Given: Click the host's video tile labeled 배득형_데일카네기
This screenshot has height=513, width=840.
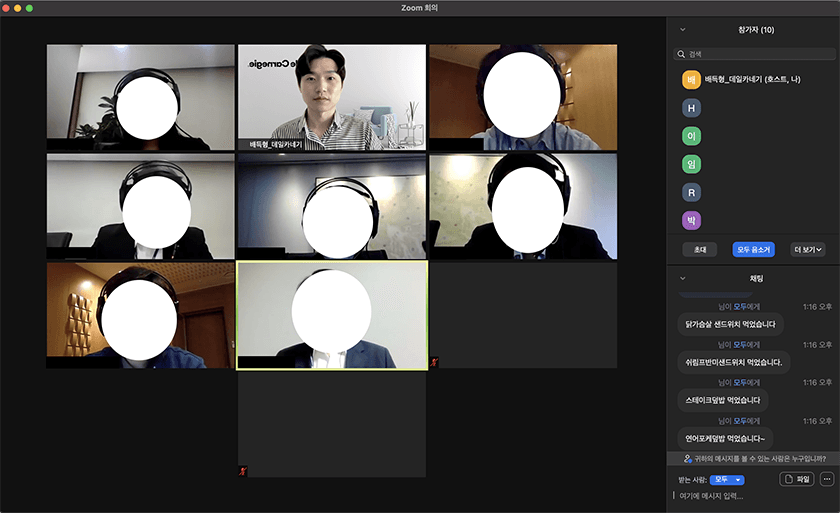Looking at the screenshot, I should [x=331, y=97].
